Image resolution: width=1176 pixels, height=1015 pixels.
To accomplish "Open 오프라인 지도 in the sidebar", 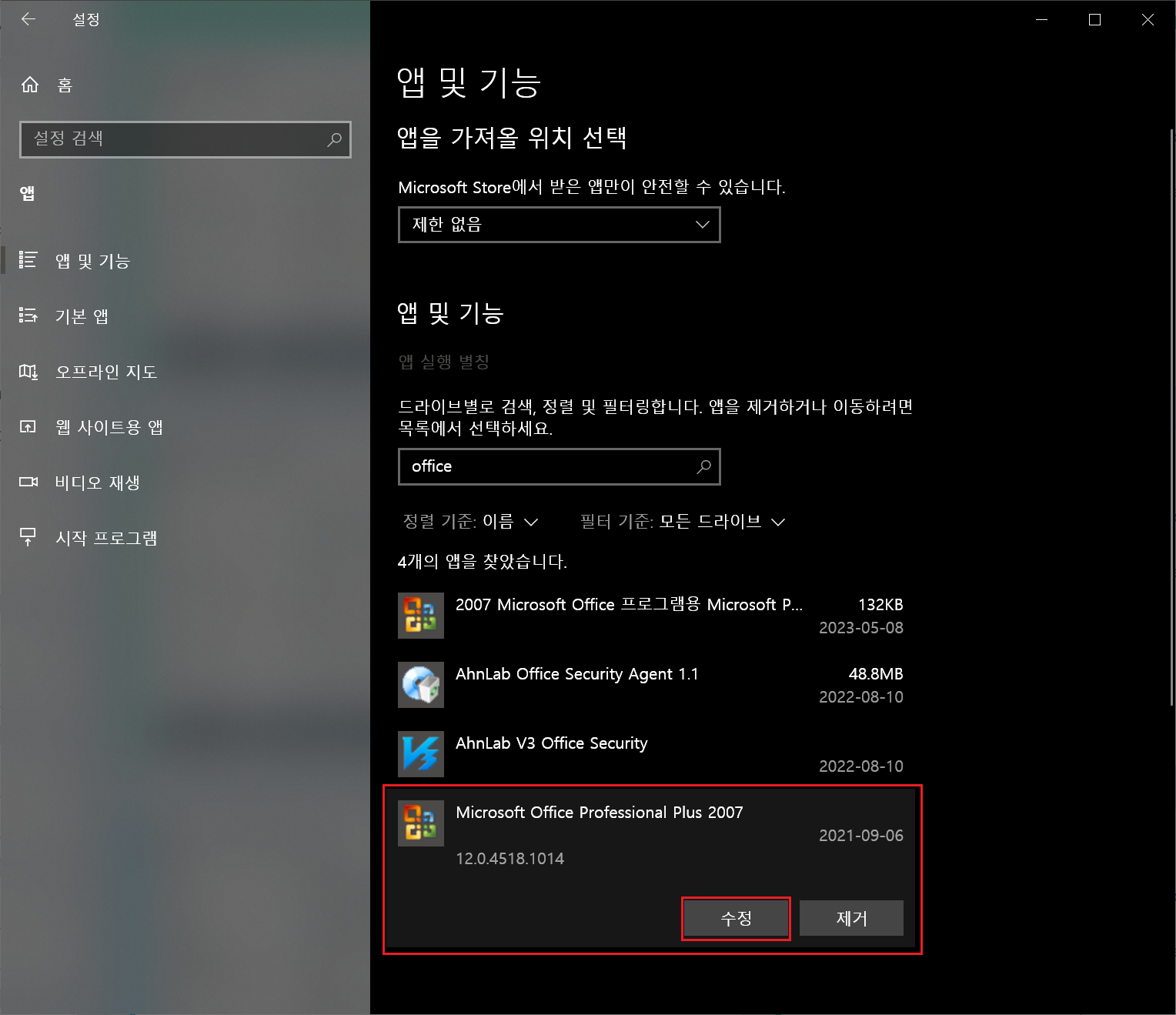I will 185,372.
